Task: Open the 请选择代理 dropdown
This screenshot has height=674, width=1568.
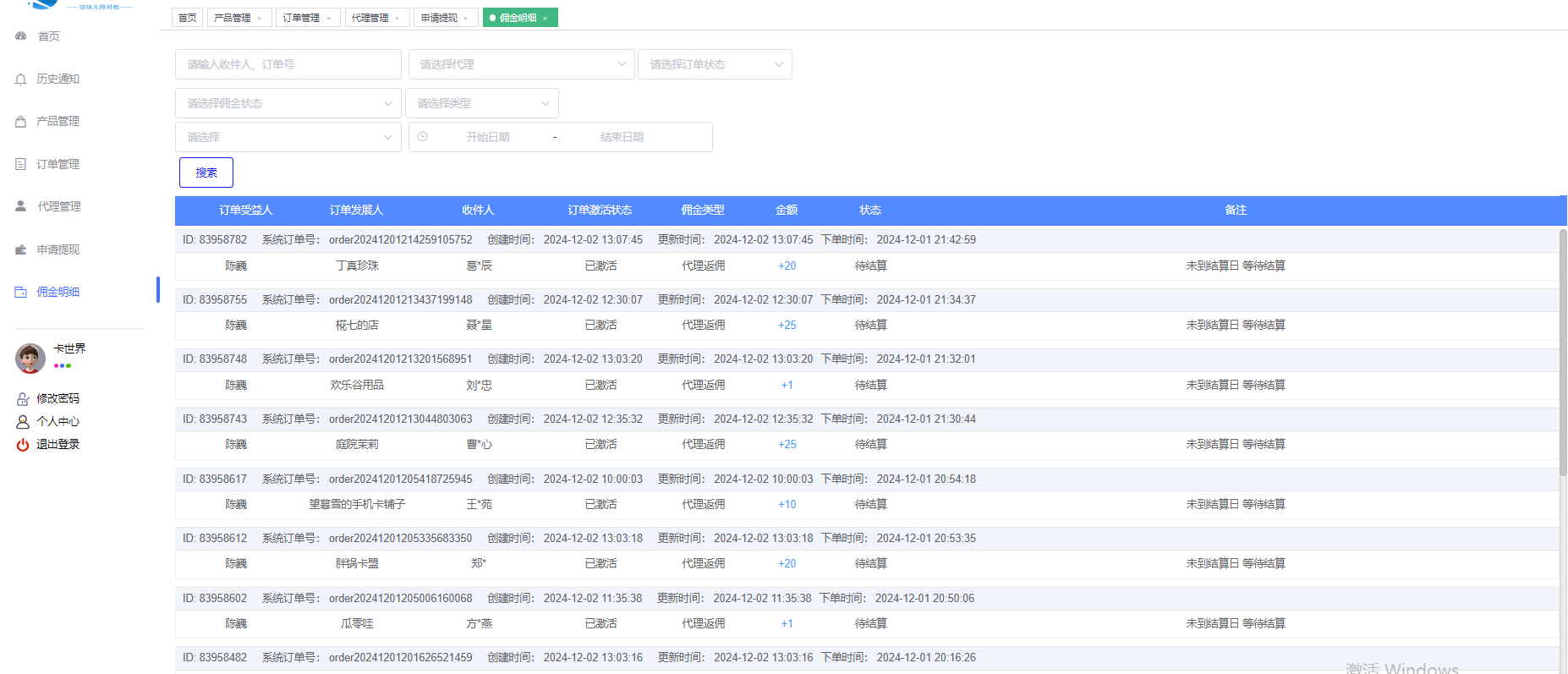Action: pos(522,64)
